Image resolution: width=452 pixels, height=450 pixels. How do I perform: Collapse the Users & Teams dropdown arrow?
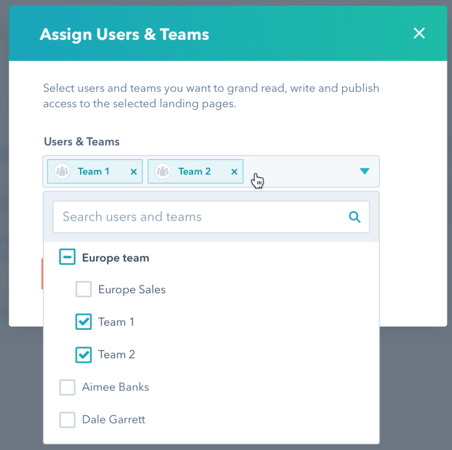tap(365, 171)
